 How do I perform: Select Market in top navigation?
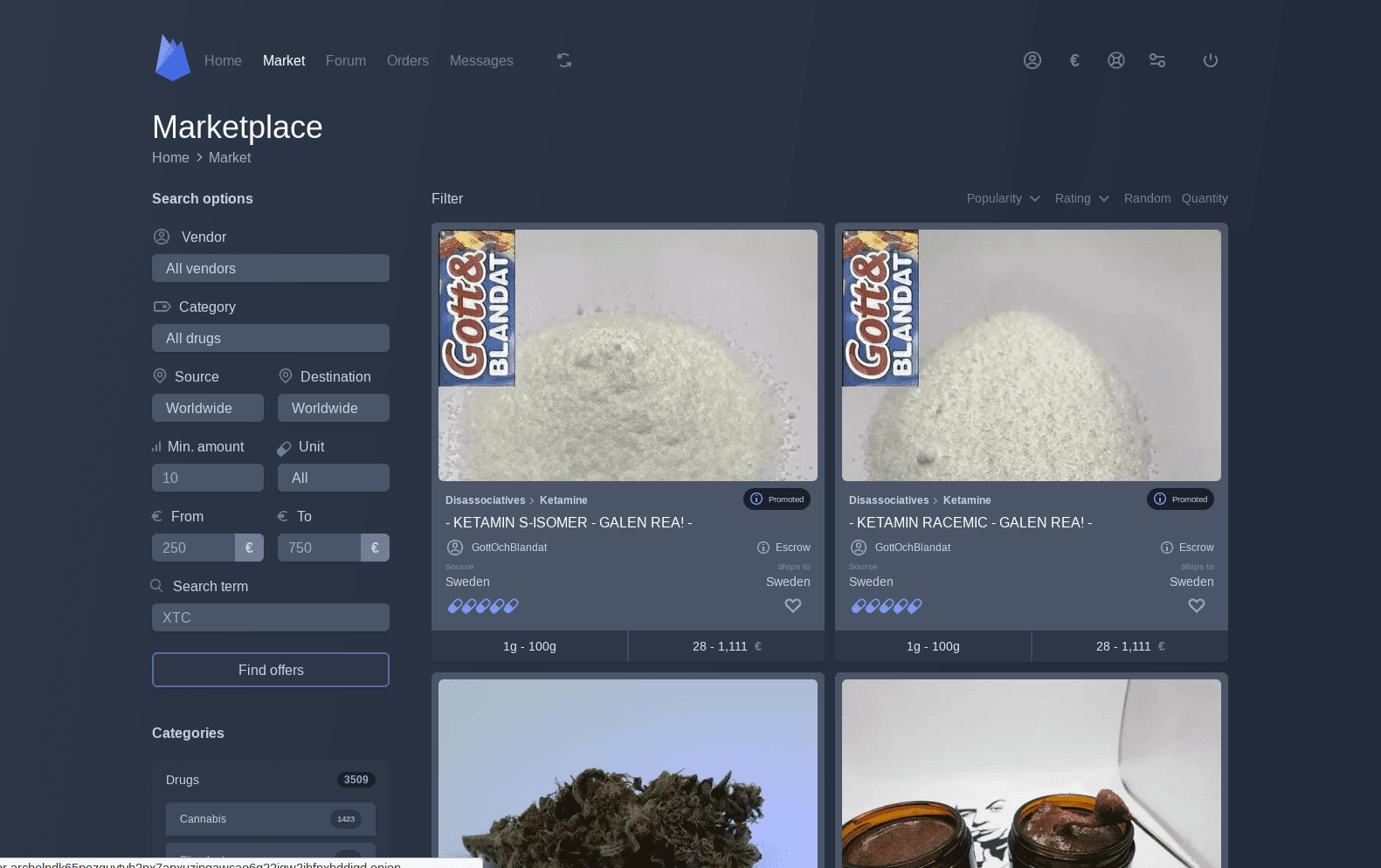tap(284, 60)
